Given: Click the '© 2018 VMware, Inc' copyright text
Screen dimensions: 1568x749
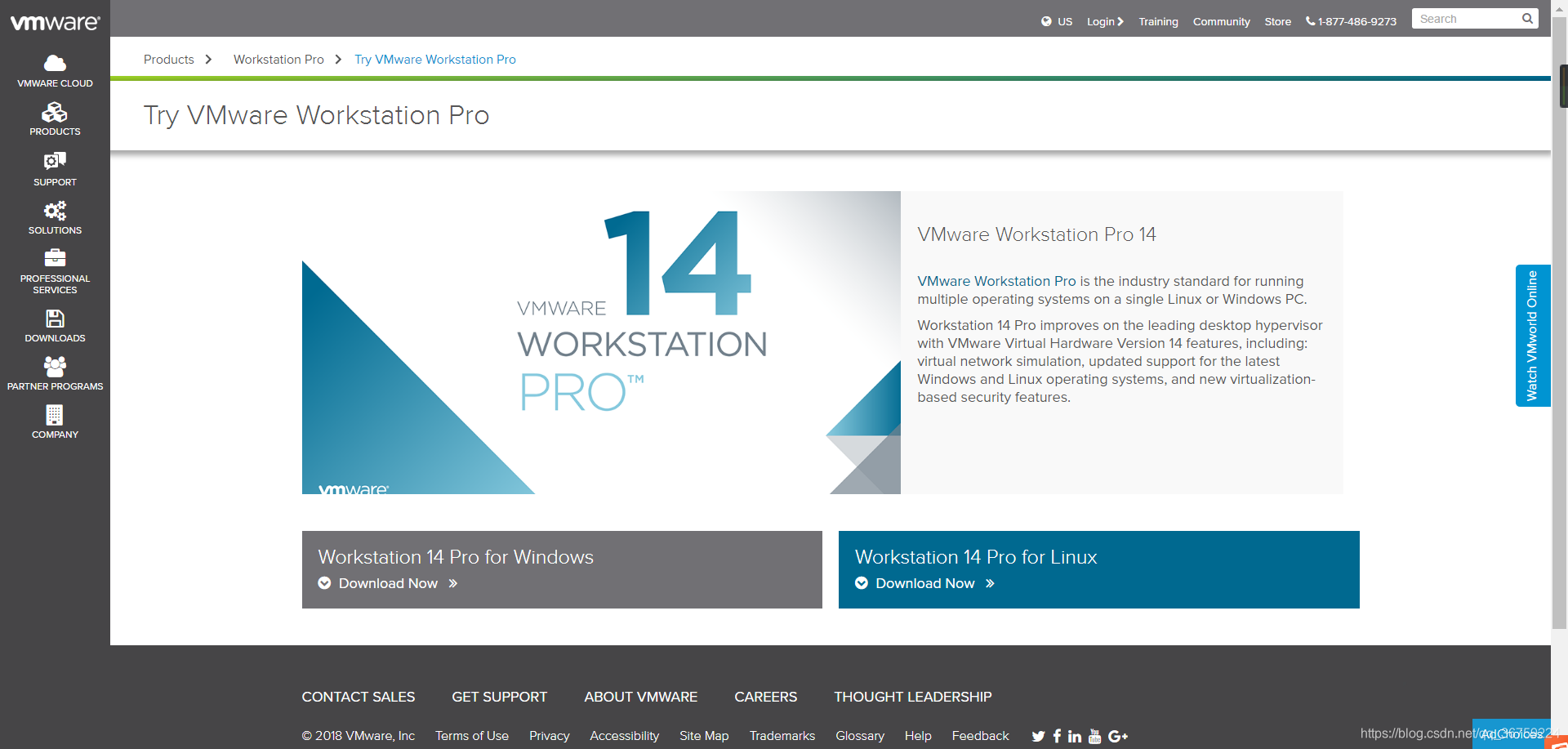Looking at the screenshot, I should 359,736.
